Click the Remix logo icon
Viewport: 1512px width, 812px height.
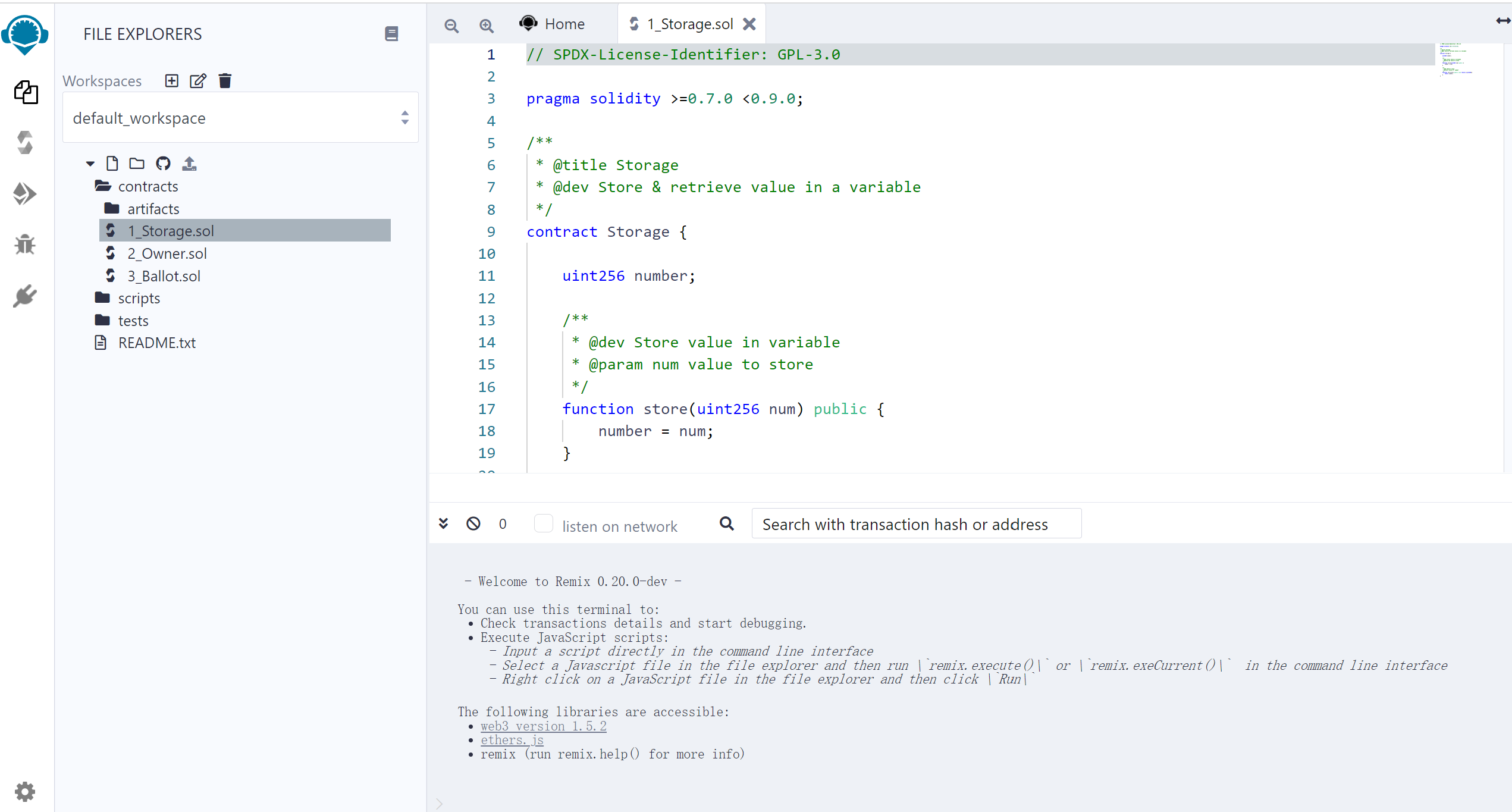point(25,35)
